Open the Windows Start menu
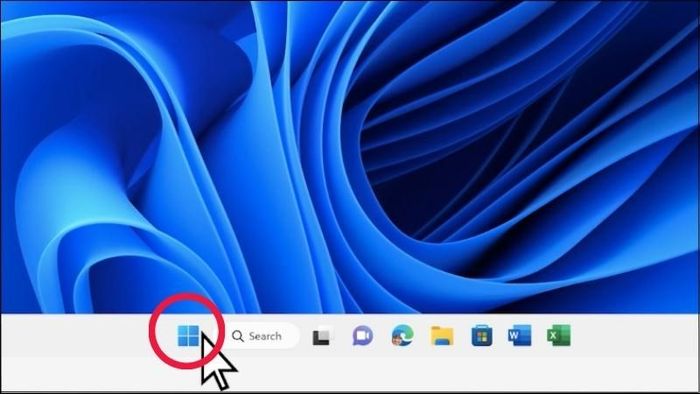Screen dimensions: 700x394 (188, 336)
